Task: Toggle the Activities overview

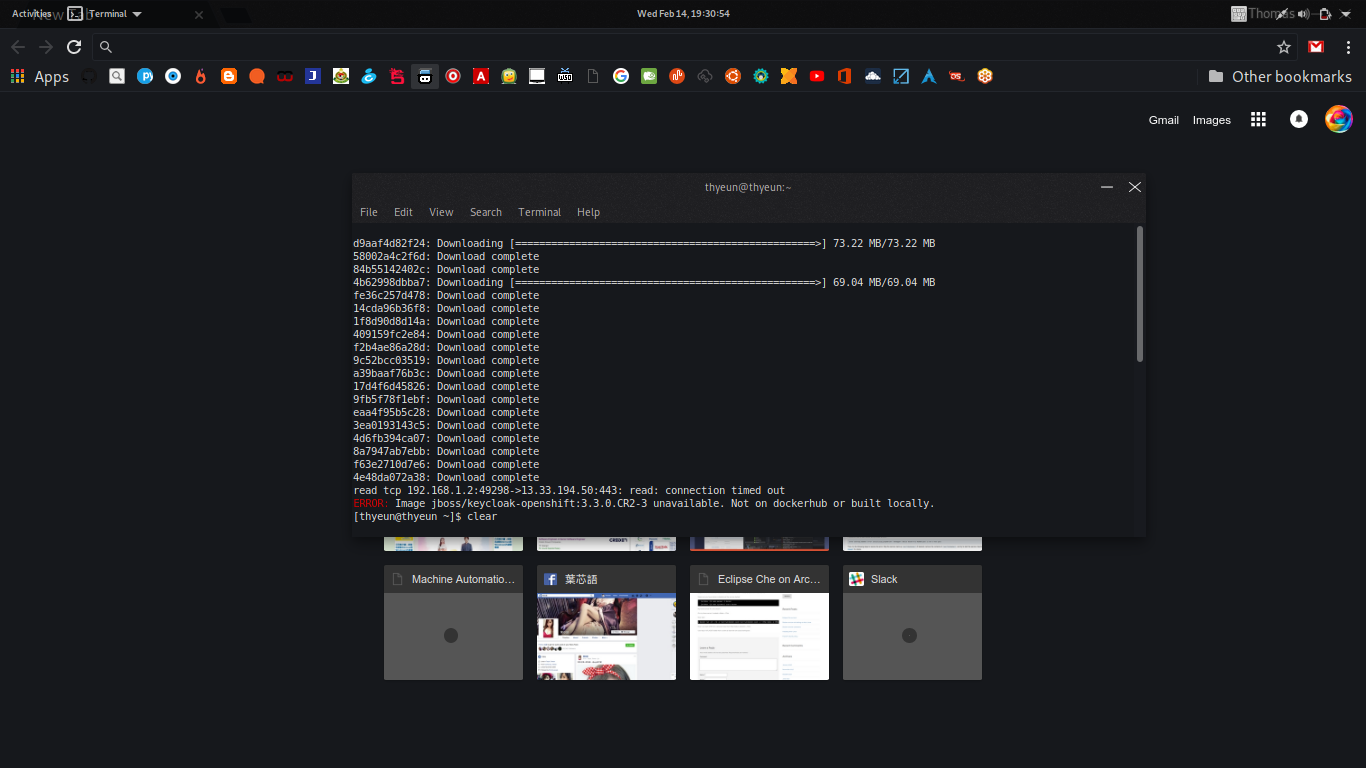Action: pos(32,13)
